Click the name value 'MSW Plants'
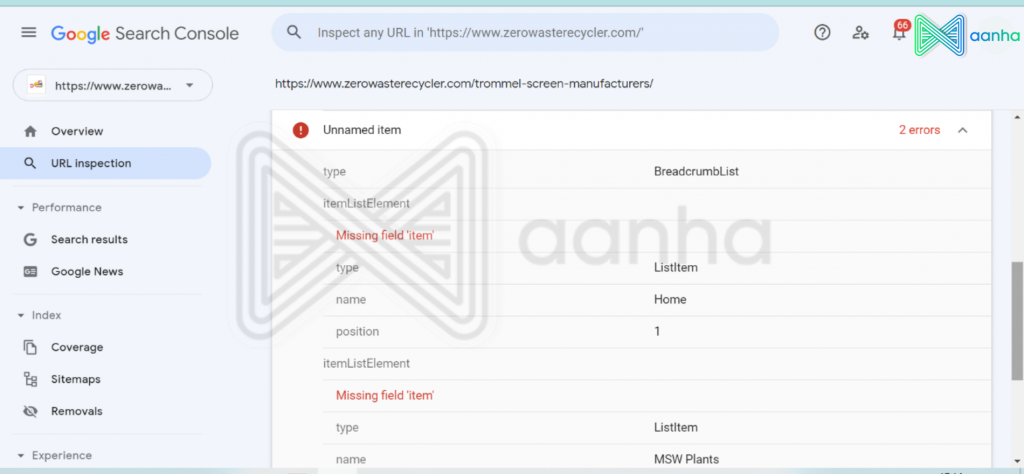 [x=686, y=460]
